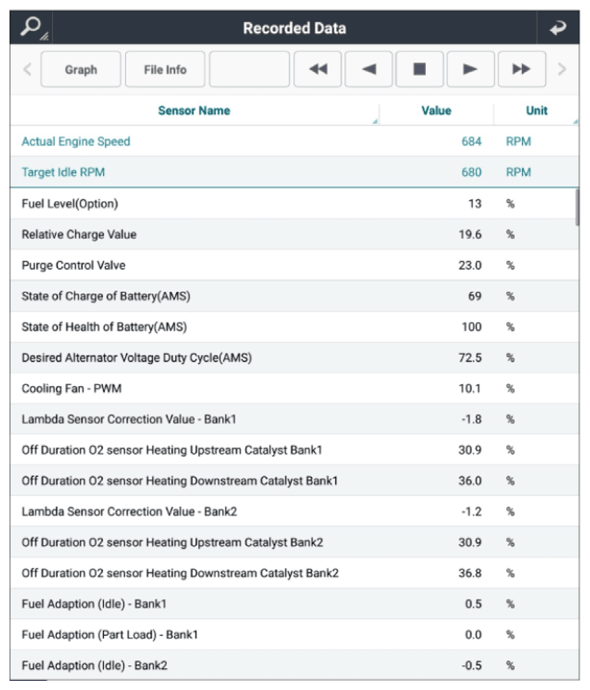Click the fast forward button

click(x=522, y=69)
